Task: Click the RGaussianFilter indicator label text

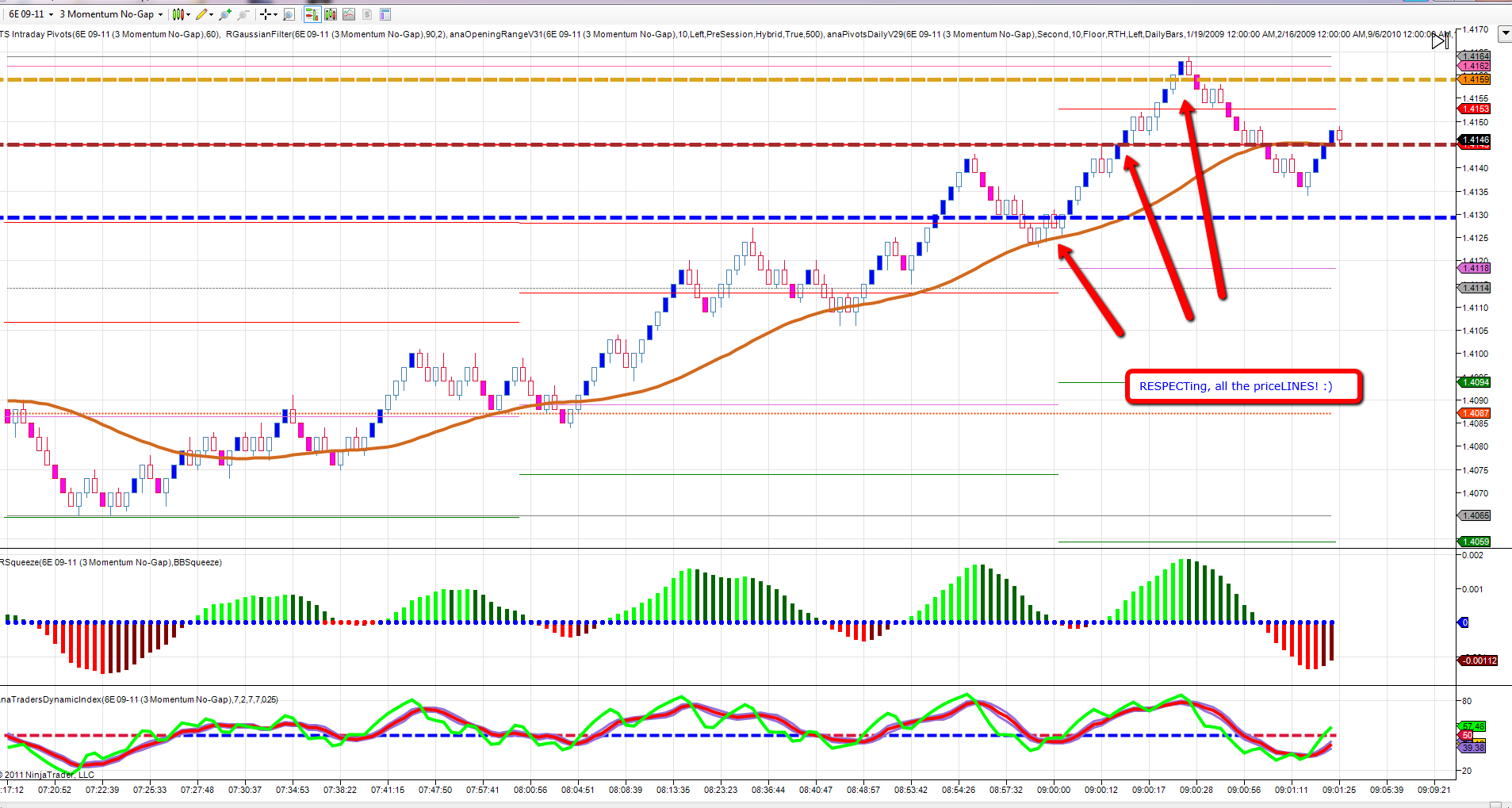Action: click(335, 34)
